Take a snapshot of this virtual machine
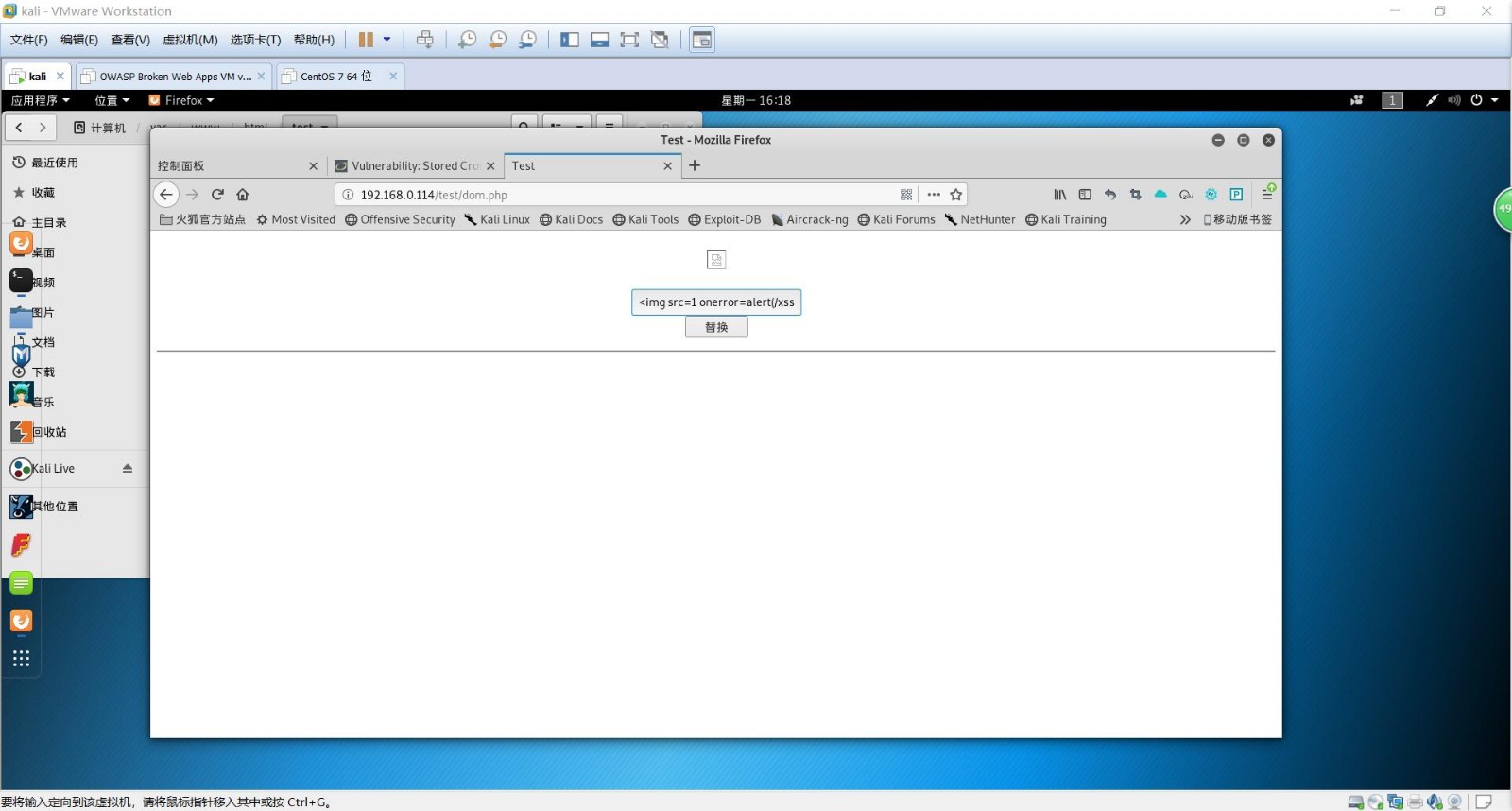 coord(467,40)
